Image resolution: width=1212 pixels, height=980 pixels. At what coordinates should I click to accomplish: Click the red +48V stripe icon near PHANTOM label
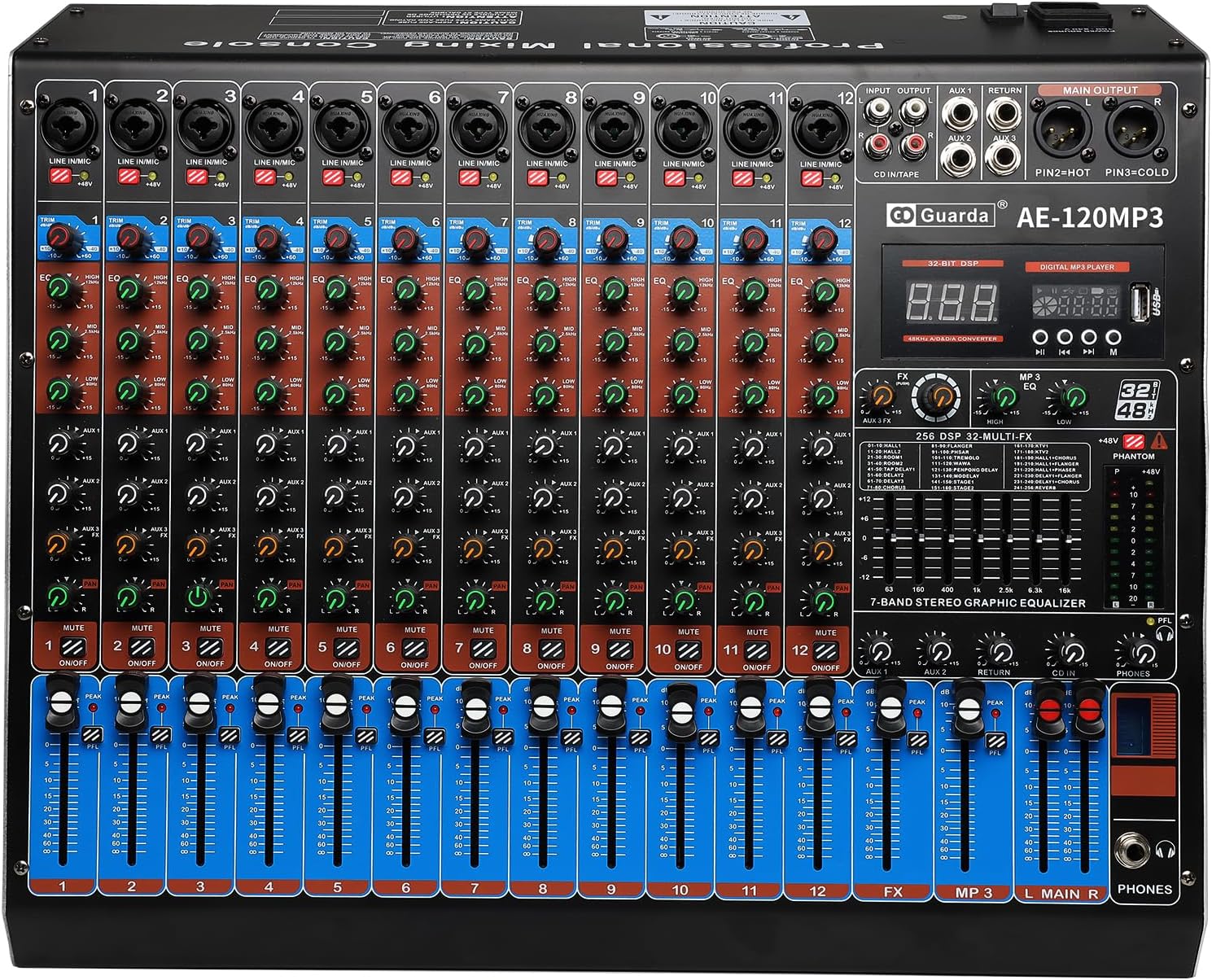coord(1134,442)
